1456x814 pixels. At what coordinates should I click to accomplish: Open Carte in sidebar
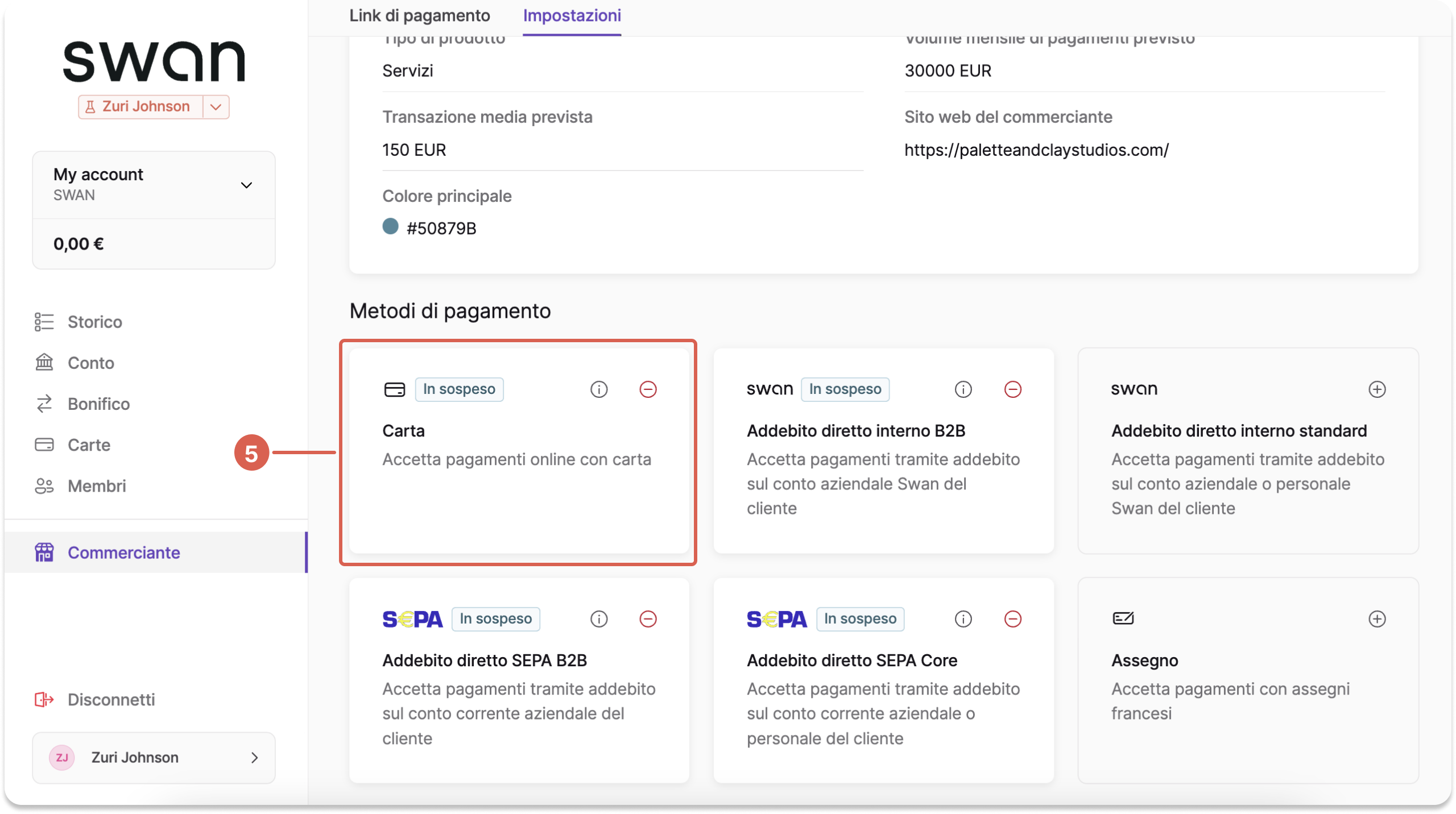point(89,445)
